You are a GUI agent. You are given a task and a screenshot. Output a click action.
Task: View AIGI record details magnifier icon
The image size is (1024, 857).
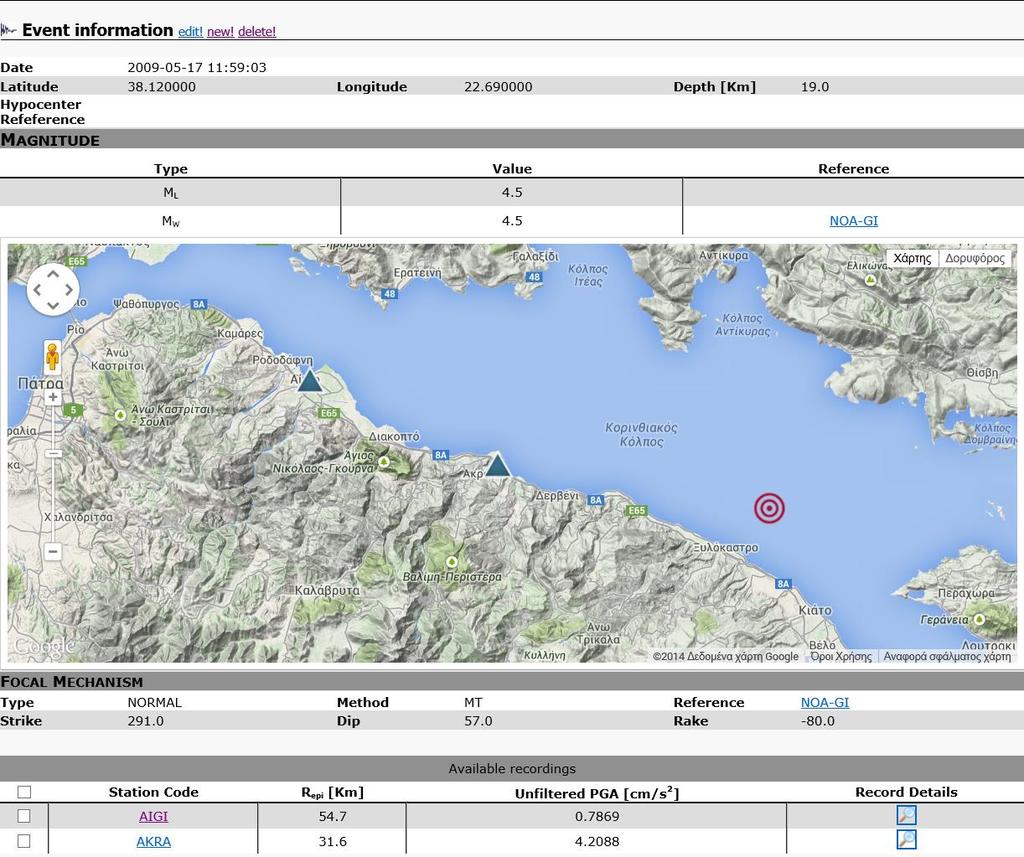click(906, 815)
